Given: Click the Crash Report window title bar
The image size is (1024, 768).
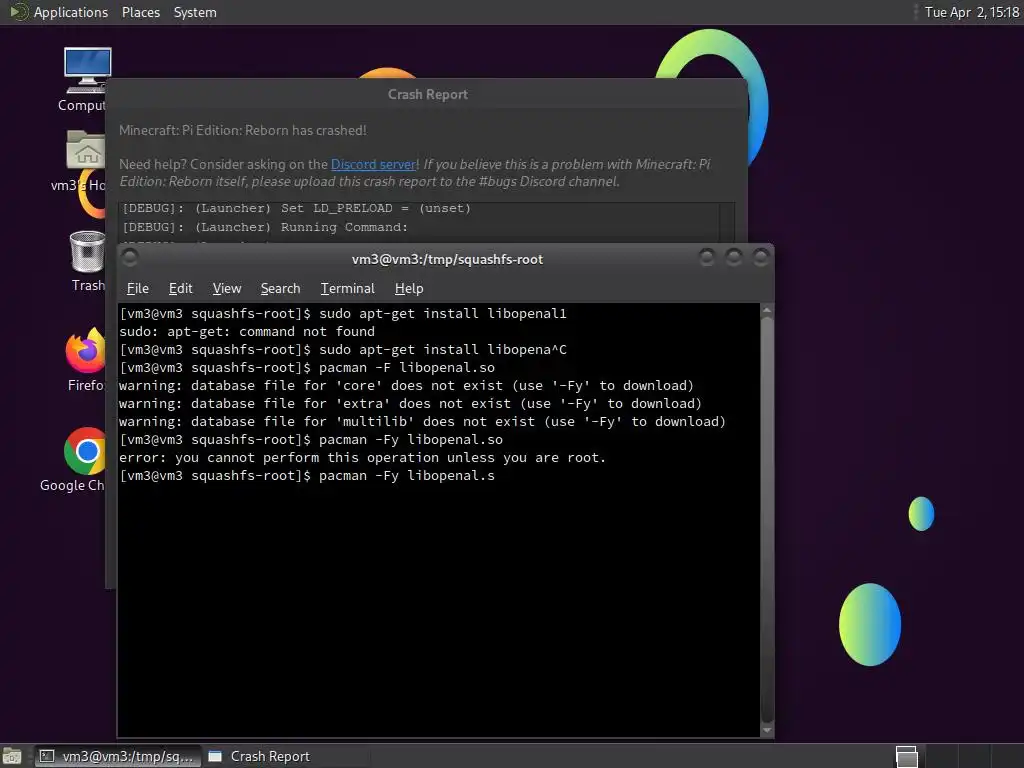Looking at the screenshot, I should [427, 94].
